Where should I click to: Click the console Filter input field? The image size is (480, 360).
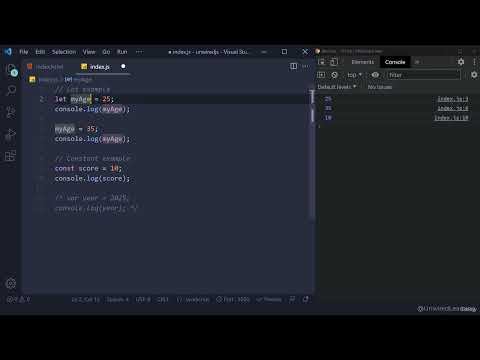(x=424, y=75)
